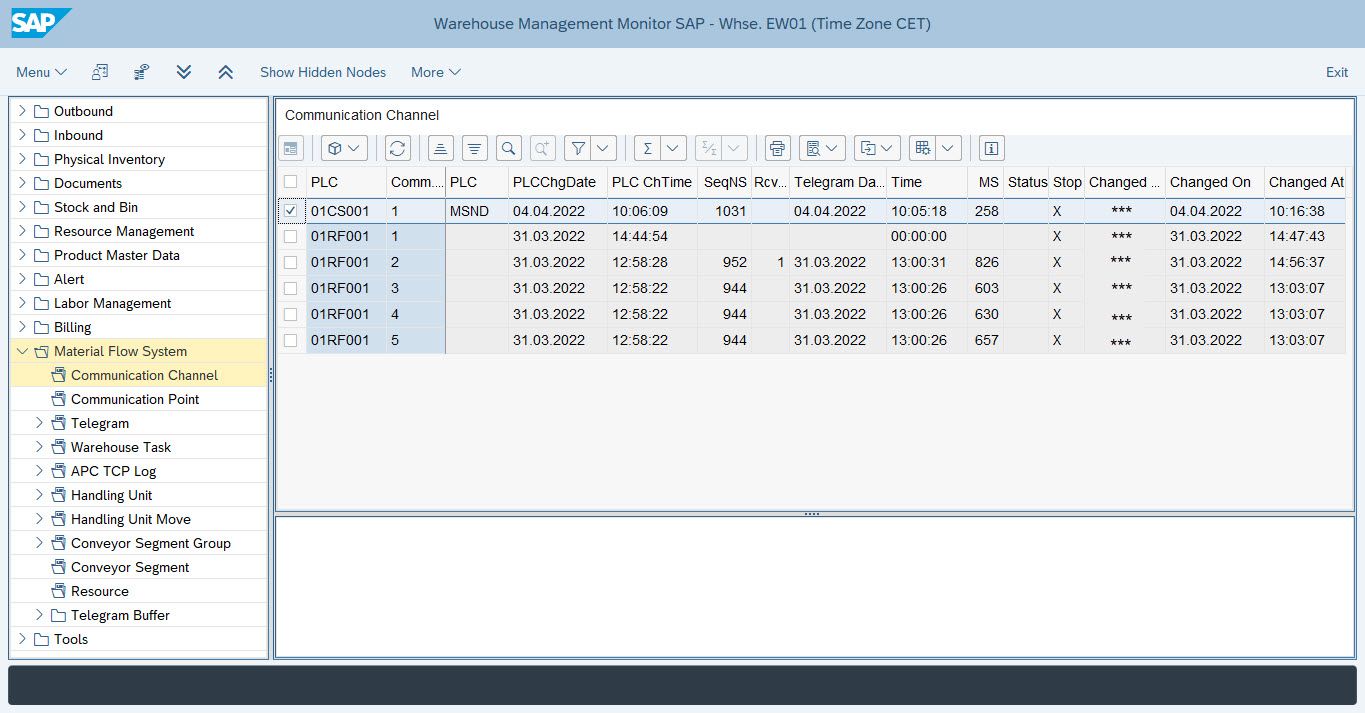Select APC TCP Log node

pyautogui.click(x=113, y=471)
